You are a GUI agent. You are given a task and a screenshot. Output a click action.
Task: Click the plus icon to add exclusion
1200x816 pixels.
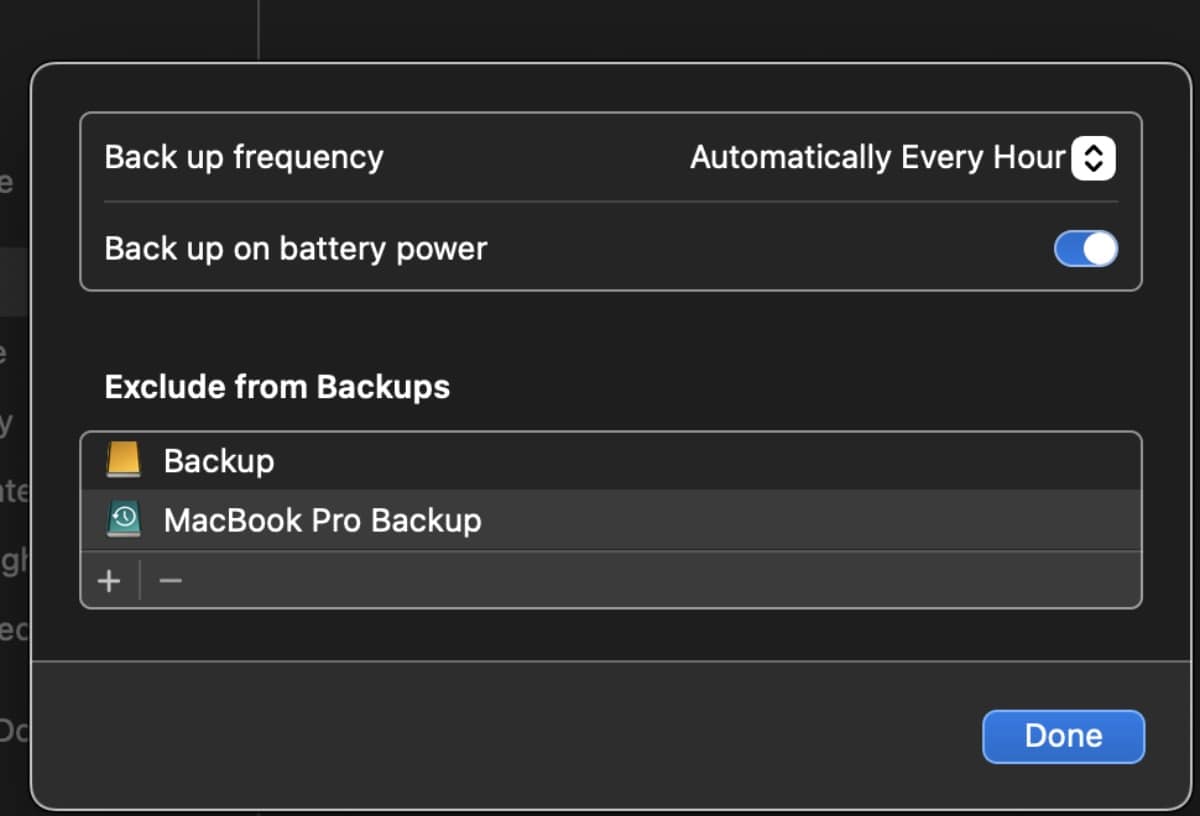109,580
